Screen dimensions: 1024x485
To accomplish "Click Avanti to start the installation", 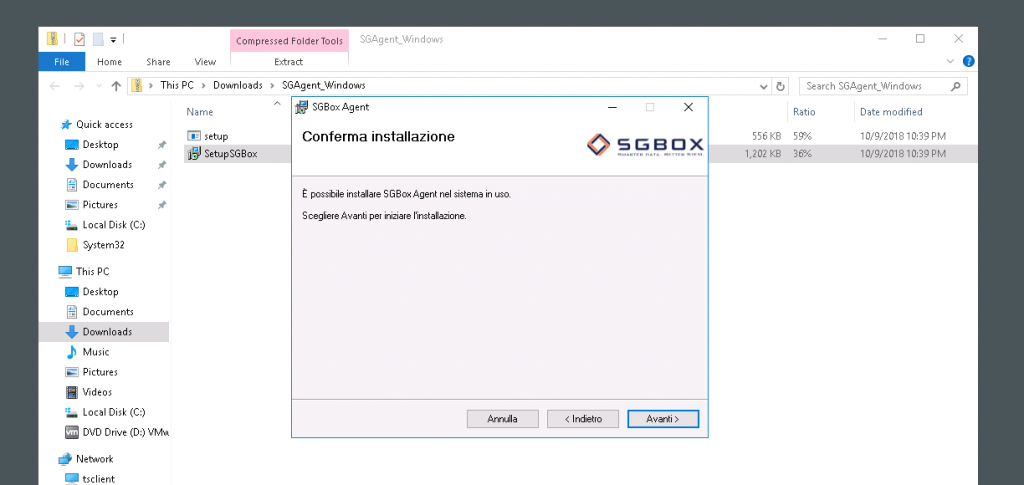I will [x=663, y=419].
